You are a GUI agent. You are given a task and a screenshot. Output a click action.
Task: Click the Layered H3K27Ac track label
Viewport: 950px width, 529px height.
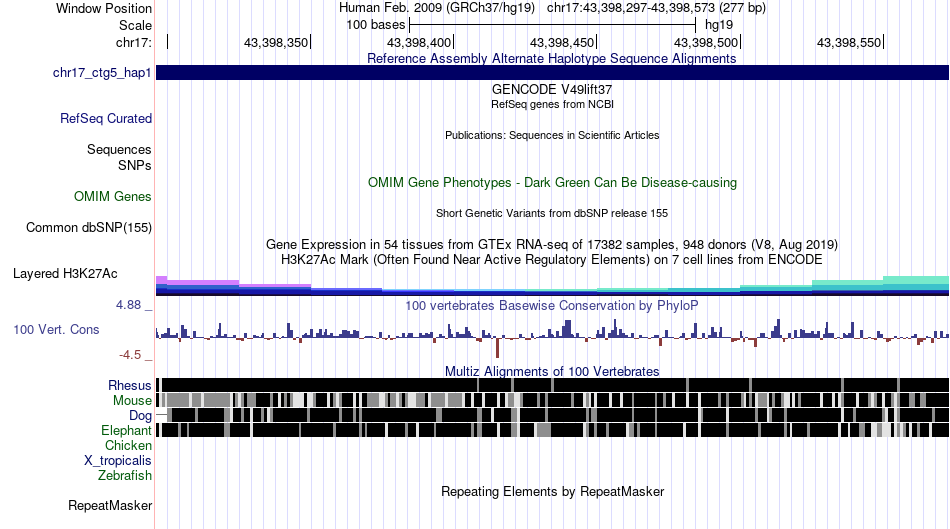(x=65, y=273)
